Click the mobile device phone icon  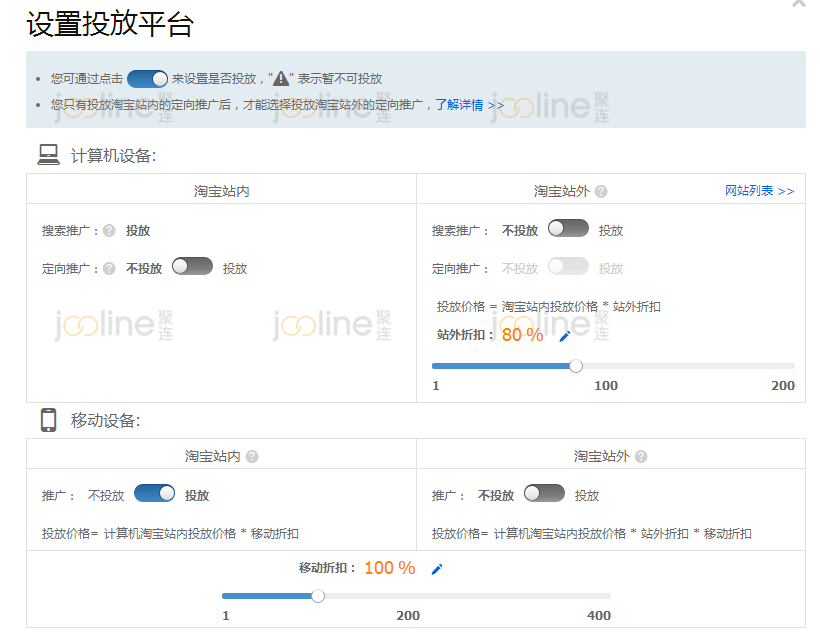[49, 420]
